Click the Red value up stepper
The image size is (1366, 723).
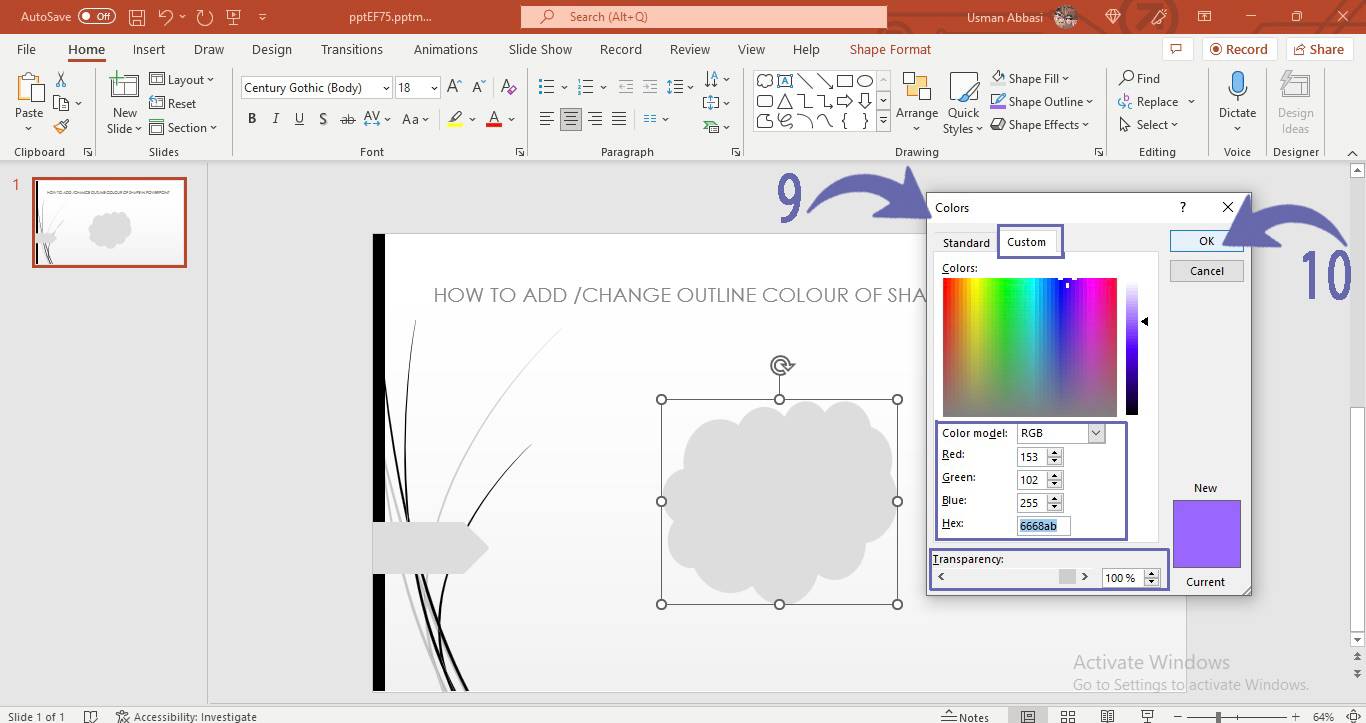pos(1055,452)
